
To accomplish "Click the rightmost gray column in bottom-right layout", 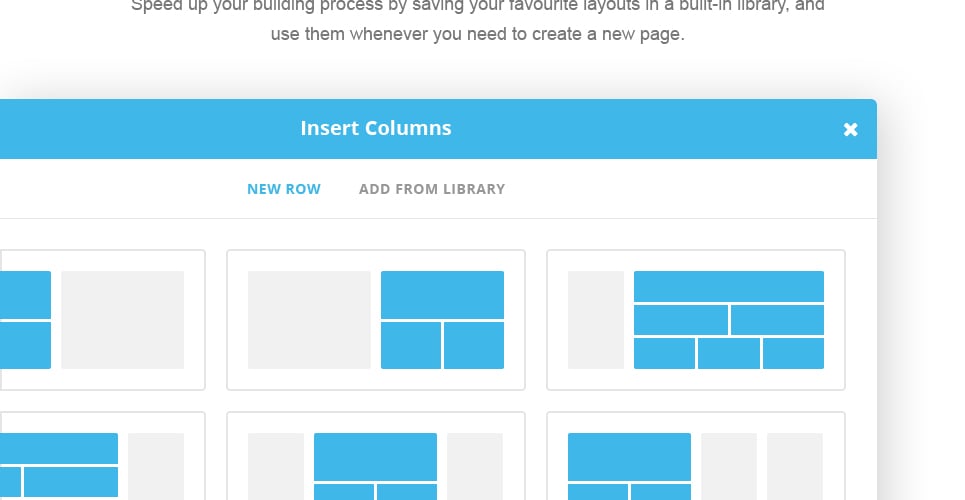I will click(x=795, y=466).
